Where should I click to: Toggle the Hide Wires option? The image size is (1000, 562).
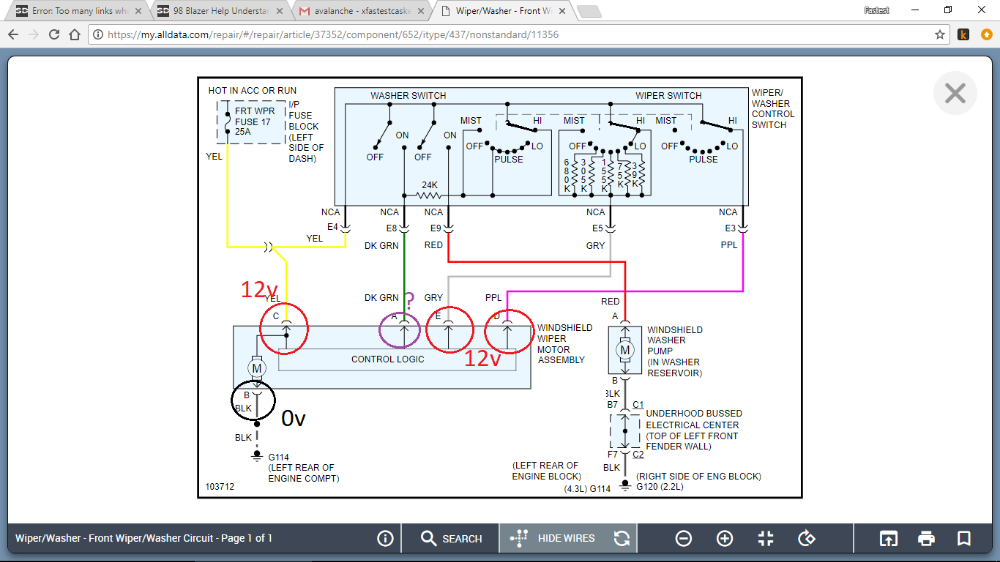coord(555,539)
